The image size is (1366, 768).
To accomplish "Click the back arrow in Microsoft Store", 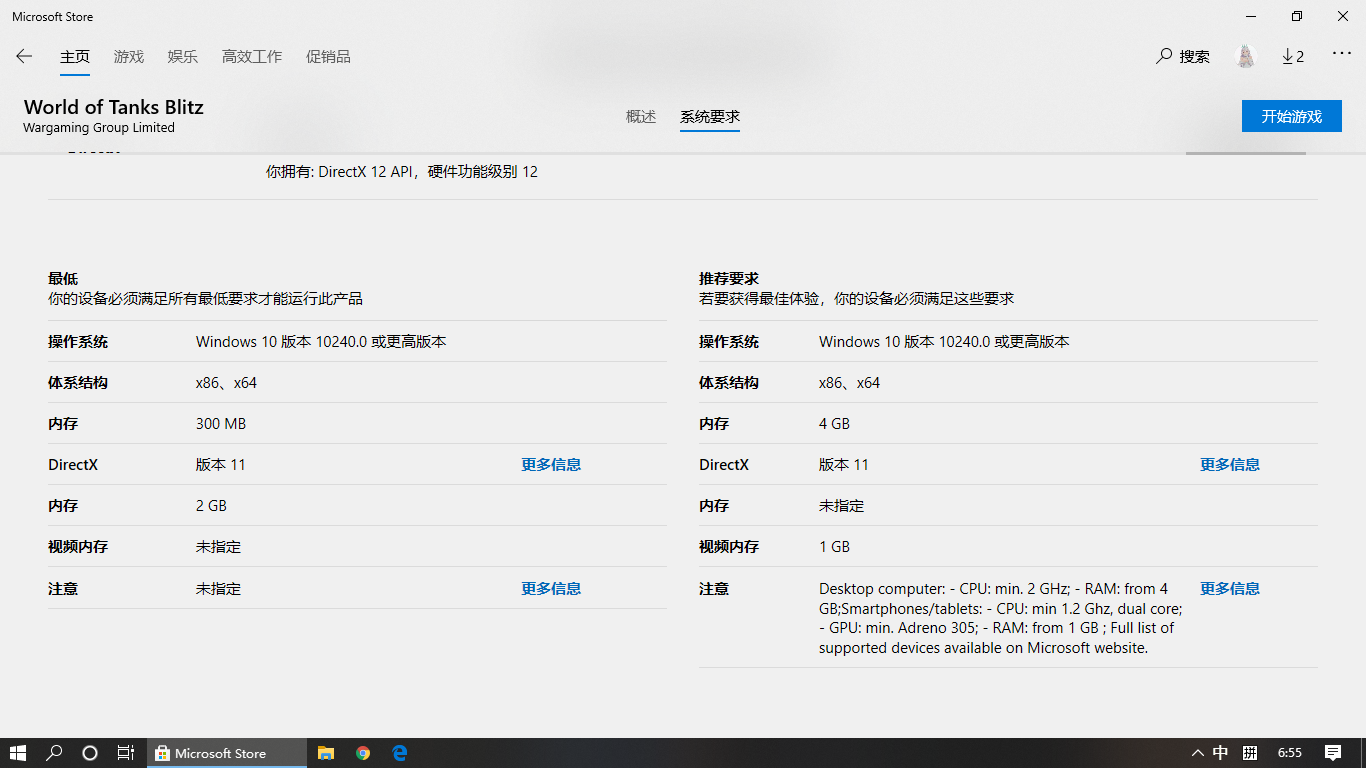I will point(24,57).
